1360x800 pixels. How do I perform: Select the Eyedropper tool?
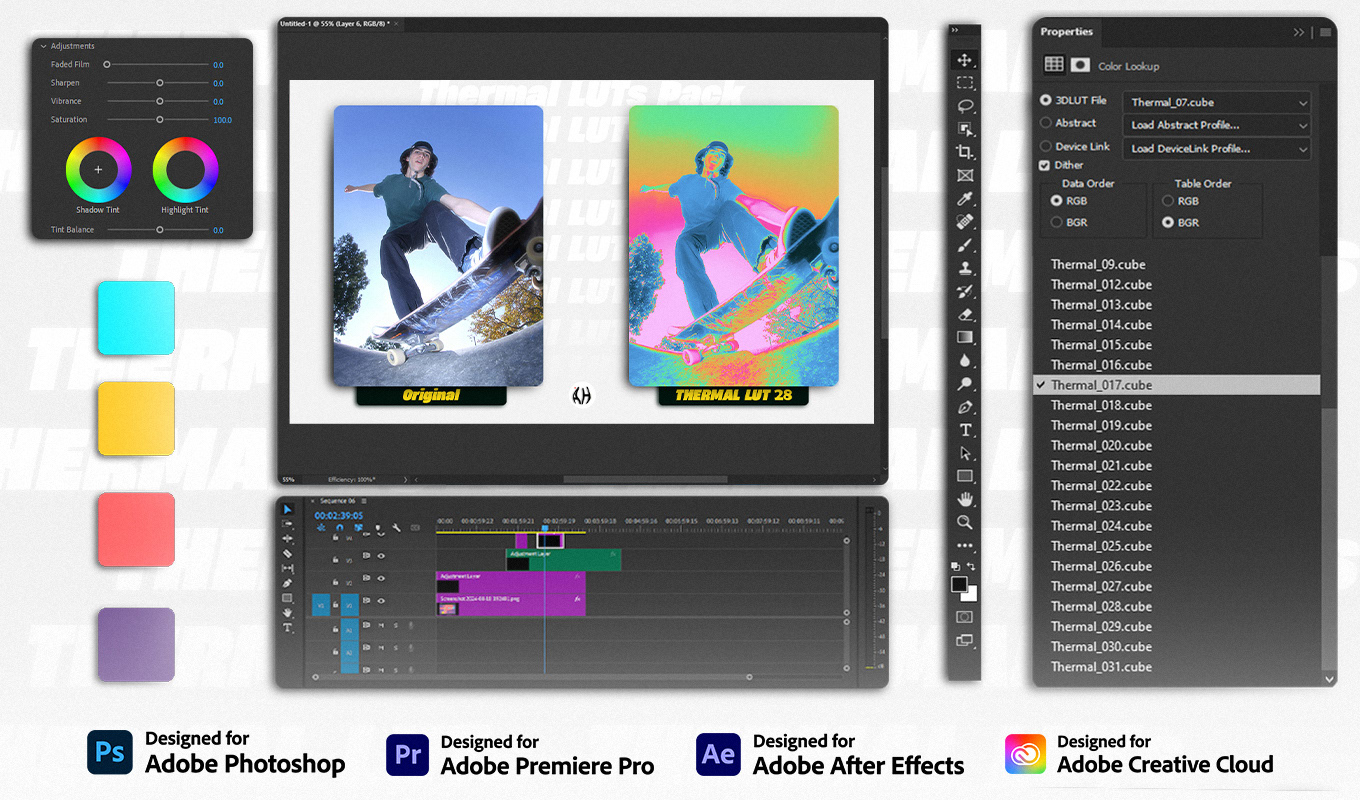tap(965, 199)
